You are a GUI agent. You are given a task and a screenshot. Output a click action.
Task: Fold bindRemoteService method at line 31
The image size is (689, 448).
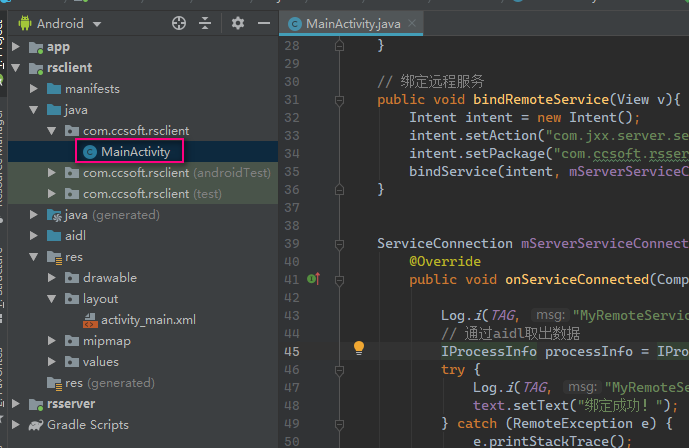pyautogui.click(x=339, y=101)
